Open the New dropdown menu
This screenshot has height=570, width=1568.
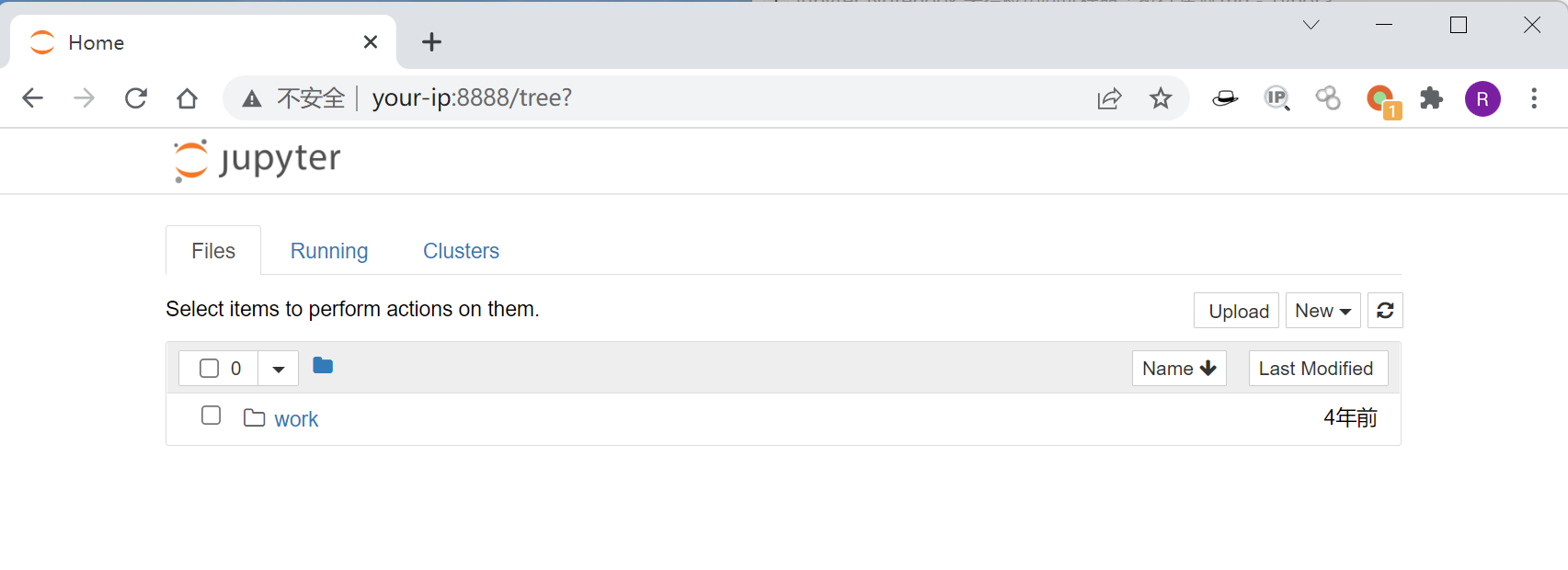pyautogui.click(x=1322, y=311)
